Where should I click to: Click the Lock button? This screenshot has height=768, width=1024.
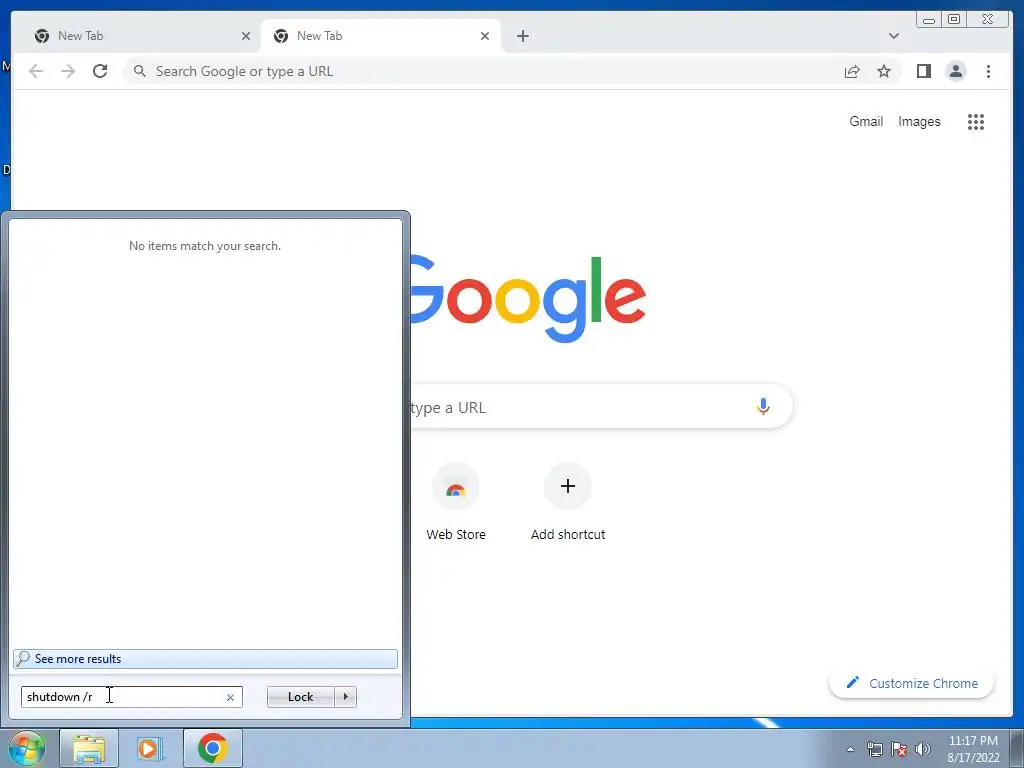coord(300,697)
